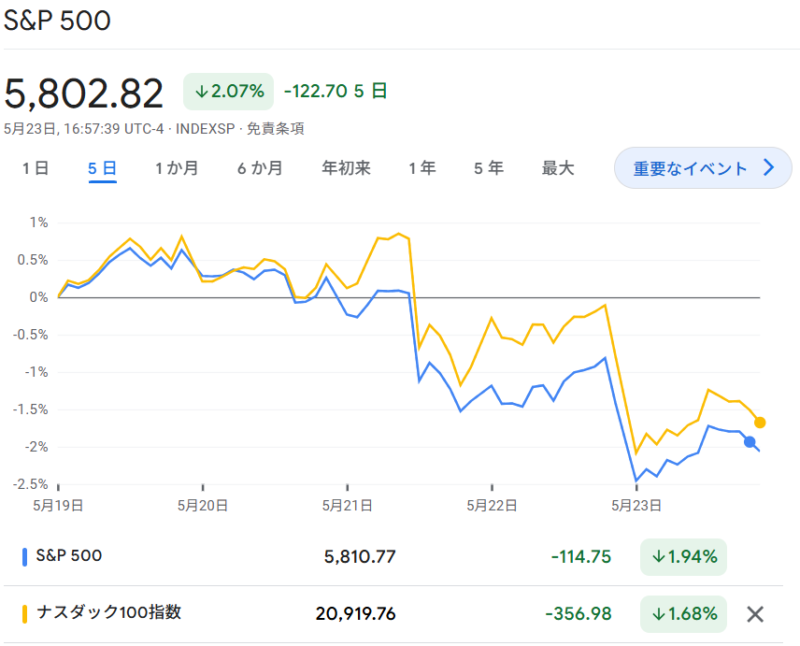The width and height of the screenshot is (800, 646).
Task: Switch to the 1か月 range tab
Action: point(177,168)
